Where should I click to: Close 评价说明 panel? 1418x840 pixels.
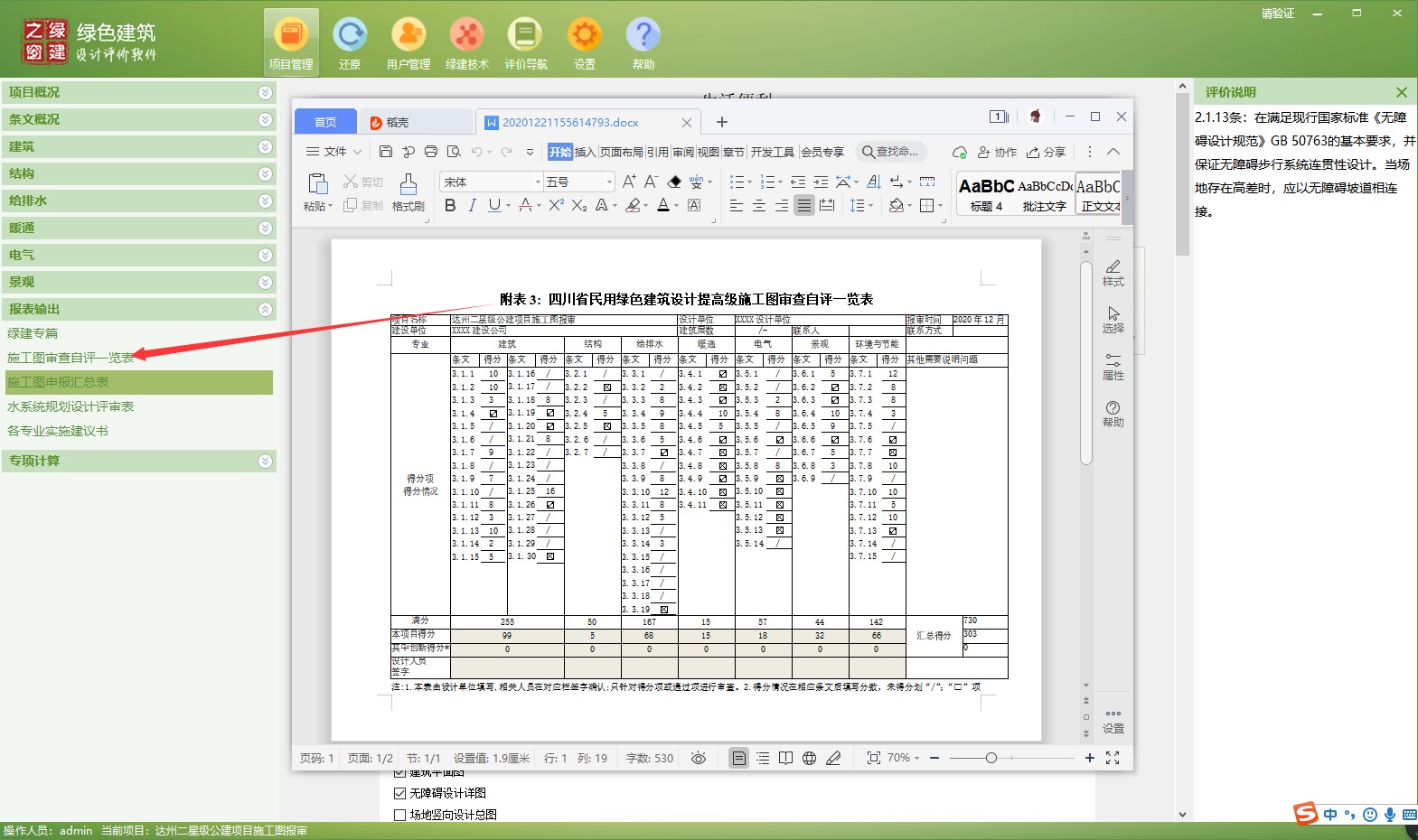click(x=1402, y=92)
